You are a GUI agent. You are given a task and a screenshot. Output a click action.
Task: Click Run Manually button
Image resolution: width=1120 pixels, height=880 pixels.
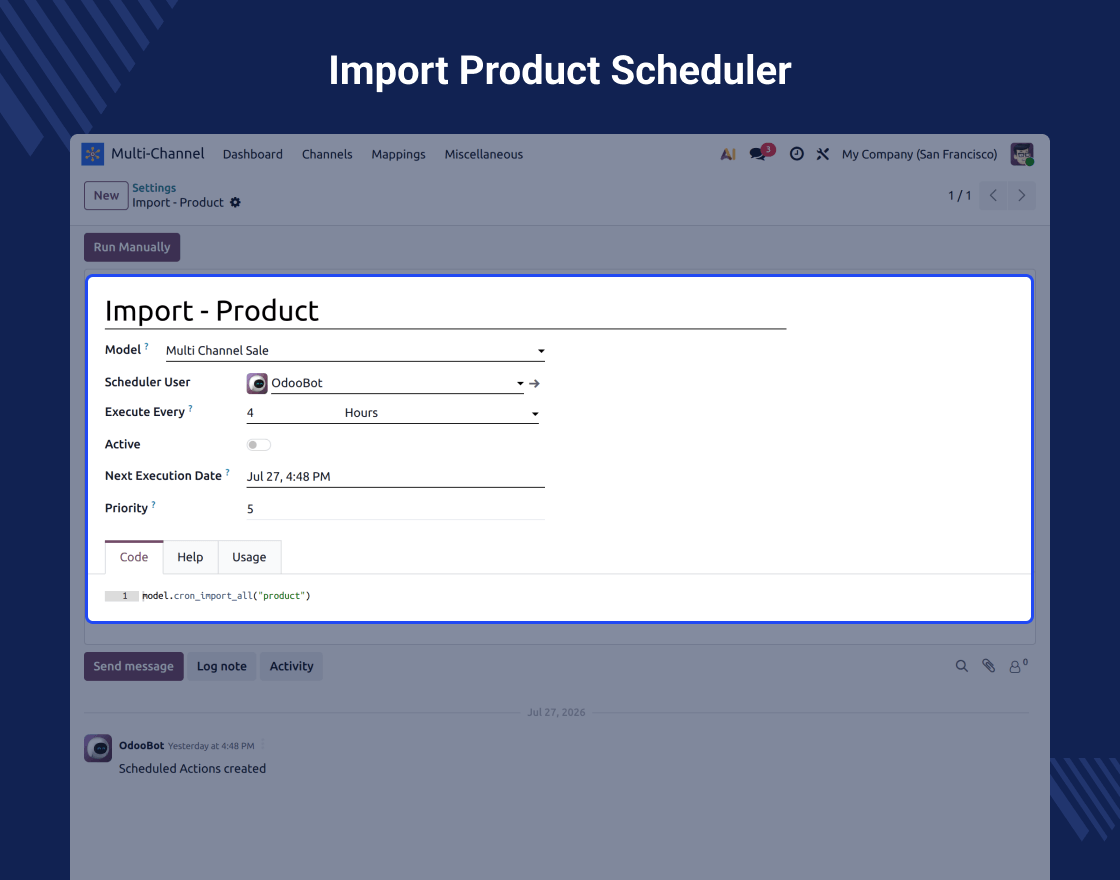click(x=132, y=247)
